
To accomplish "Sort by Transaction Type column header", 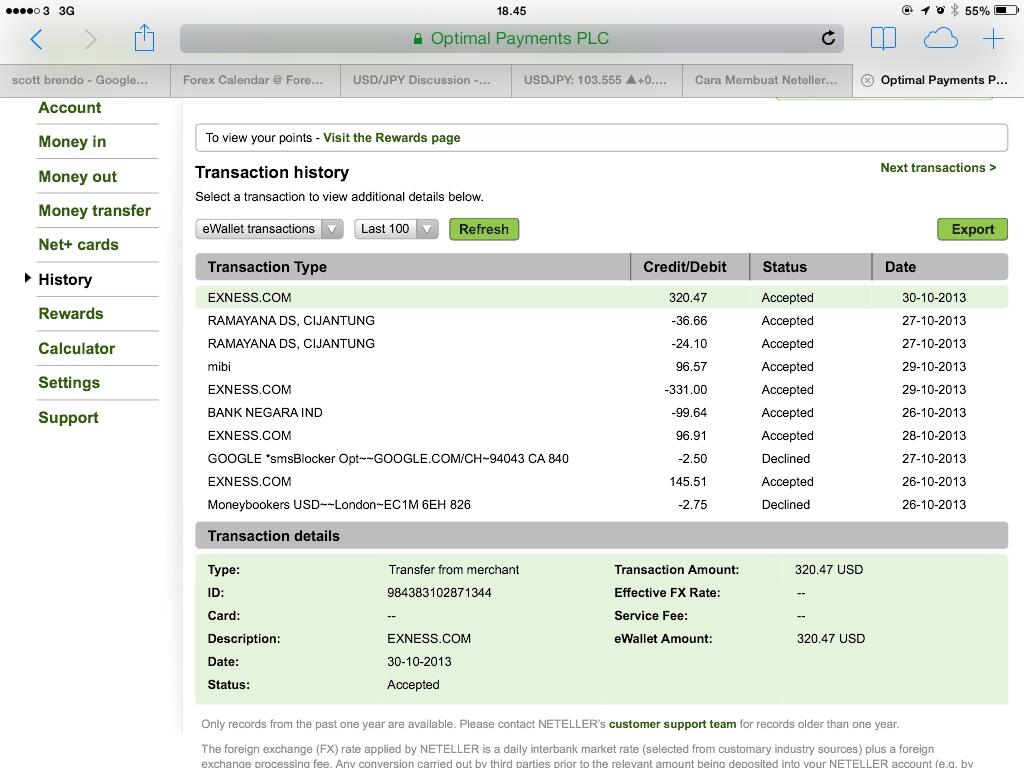I will [413, 267].
